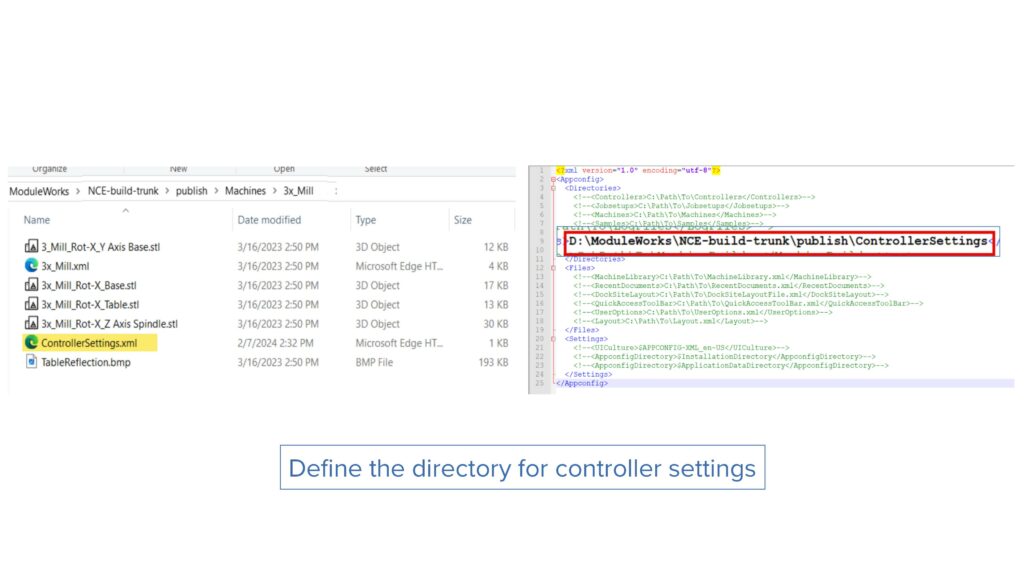The height and width of the screenshot is (576, 1024).
Task: Collapse the Appconfig node fold marker
Action: 555,179
